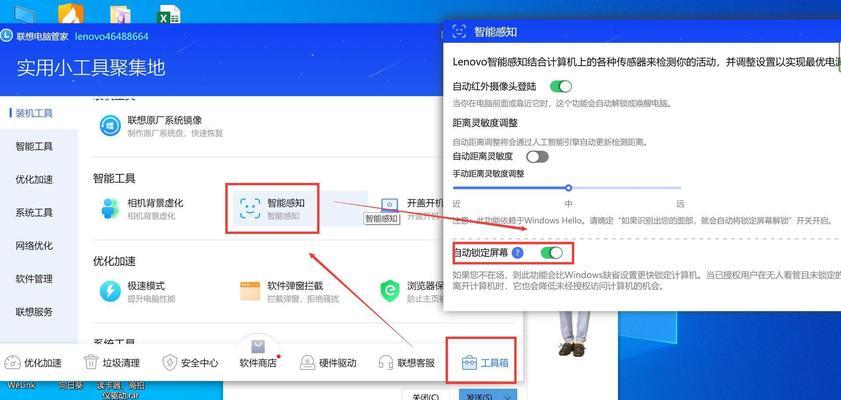The image size is (841, 400).
Task: Click the 关闭(C) button
Action: pos(426,396)
